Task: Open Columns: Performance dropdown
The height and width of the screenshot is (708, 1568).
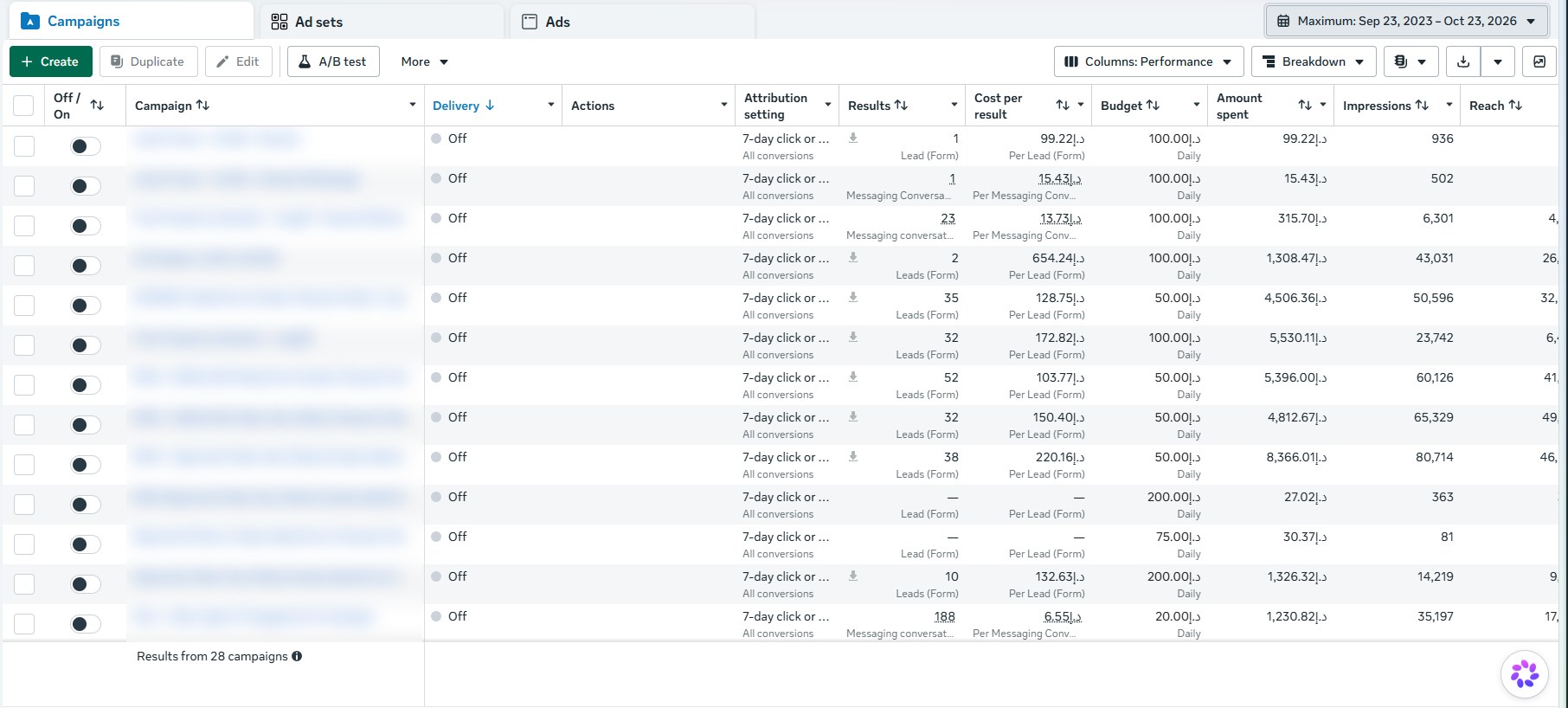Action: point(1148,61)
